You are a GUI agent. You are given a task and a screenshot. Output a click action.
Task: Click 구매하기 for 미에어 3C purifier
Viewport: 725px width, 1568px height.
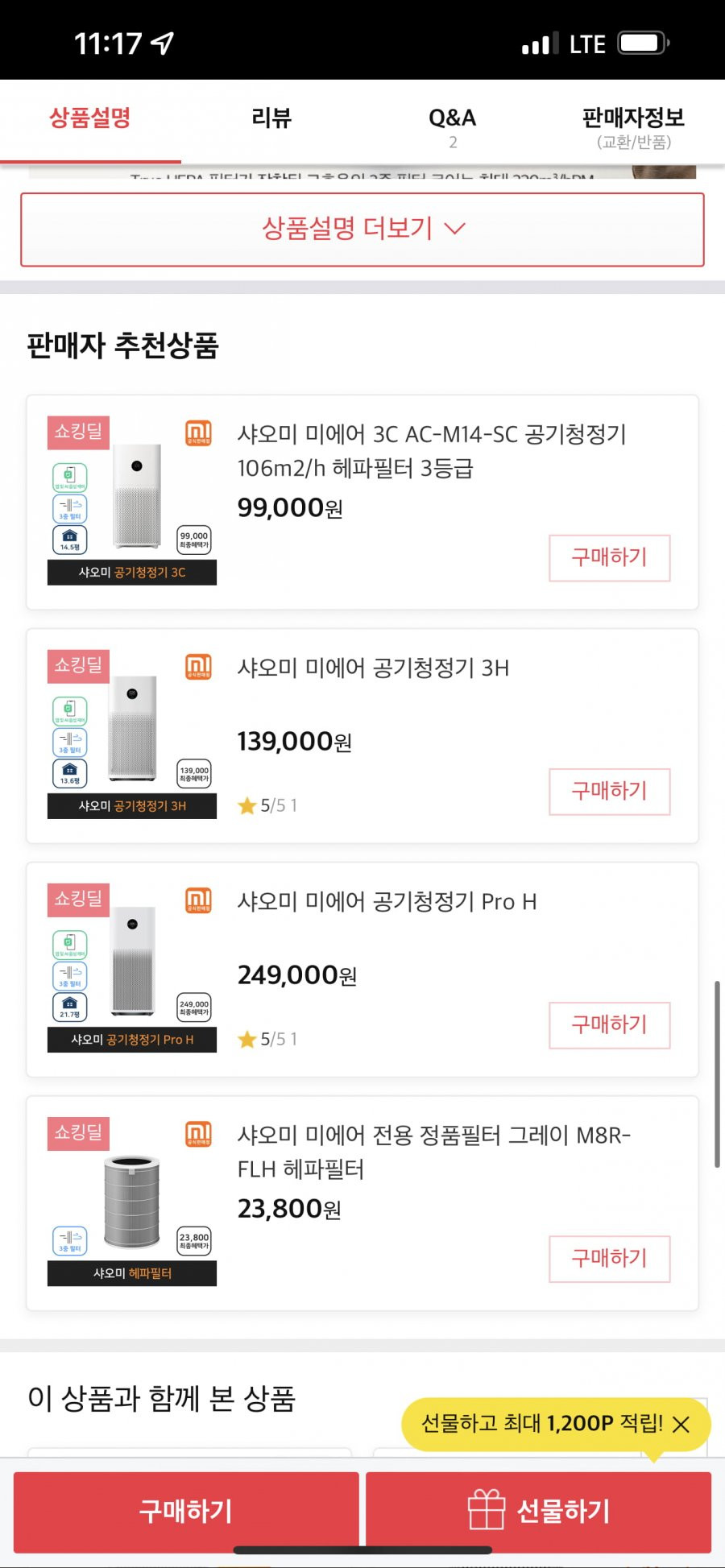pos(610,557)
